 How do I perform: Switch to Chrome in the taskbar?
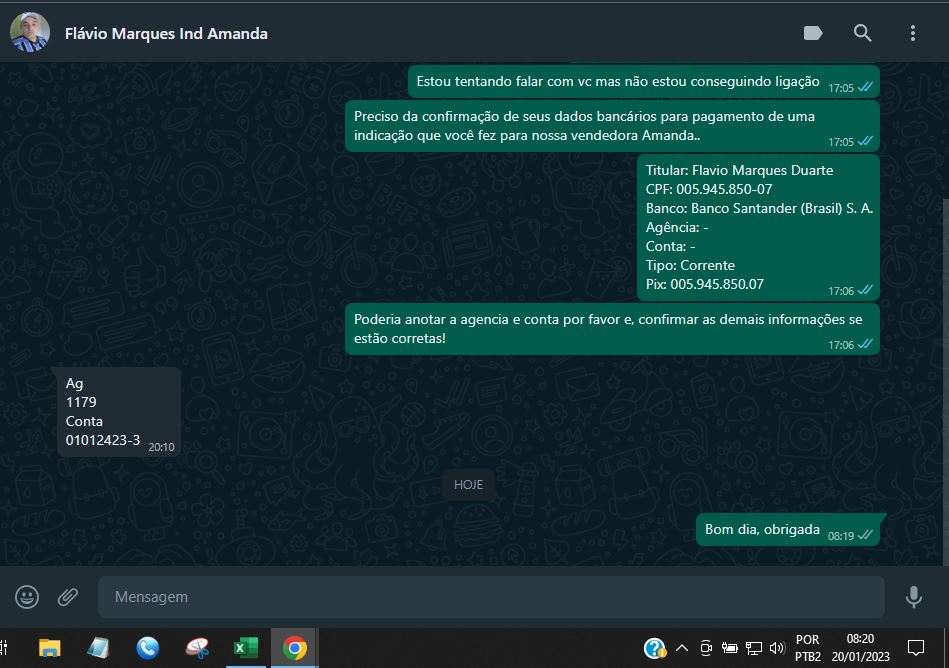point(294,648)
